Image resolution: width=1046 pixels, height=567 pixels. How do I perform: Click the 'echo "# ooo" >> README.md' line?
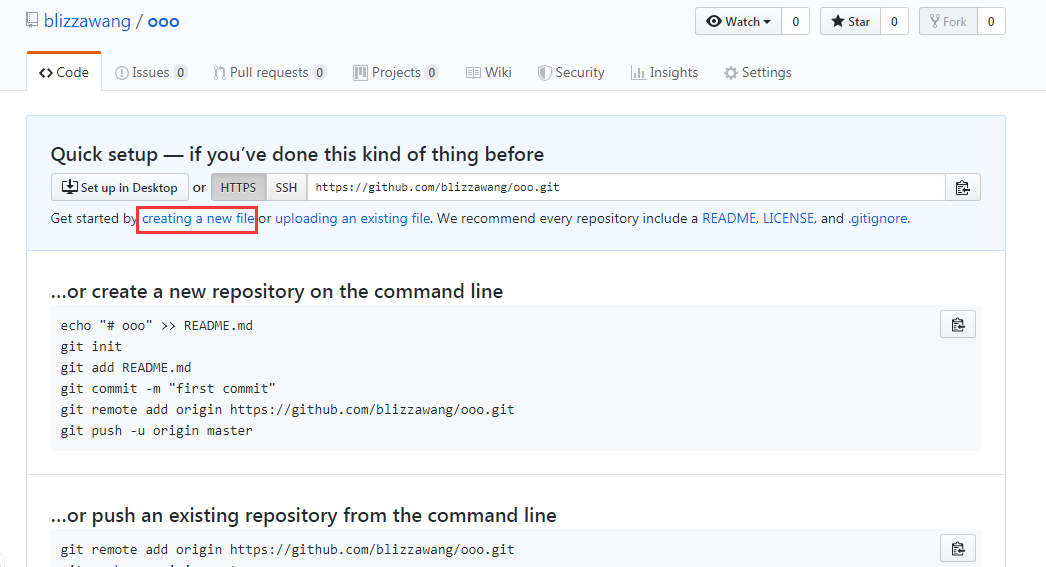157,326
